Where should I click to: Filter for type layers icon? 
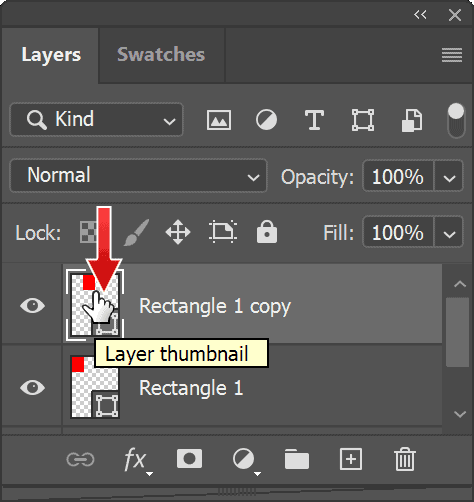[x=314, y=120]
